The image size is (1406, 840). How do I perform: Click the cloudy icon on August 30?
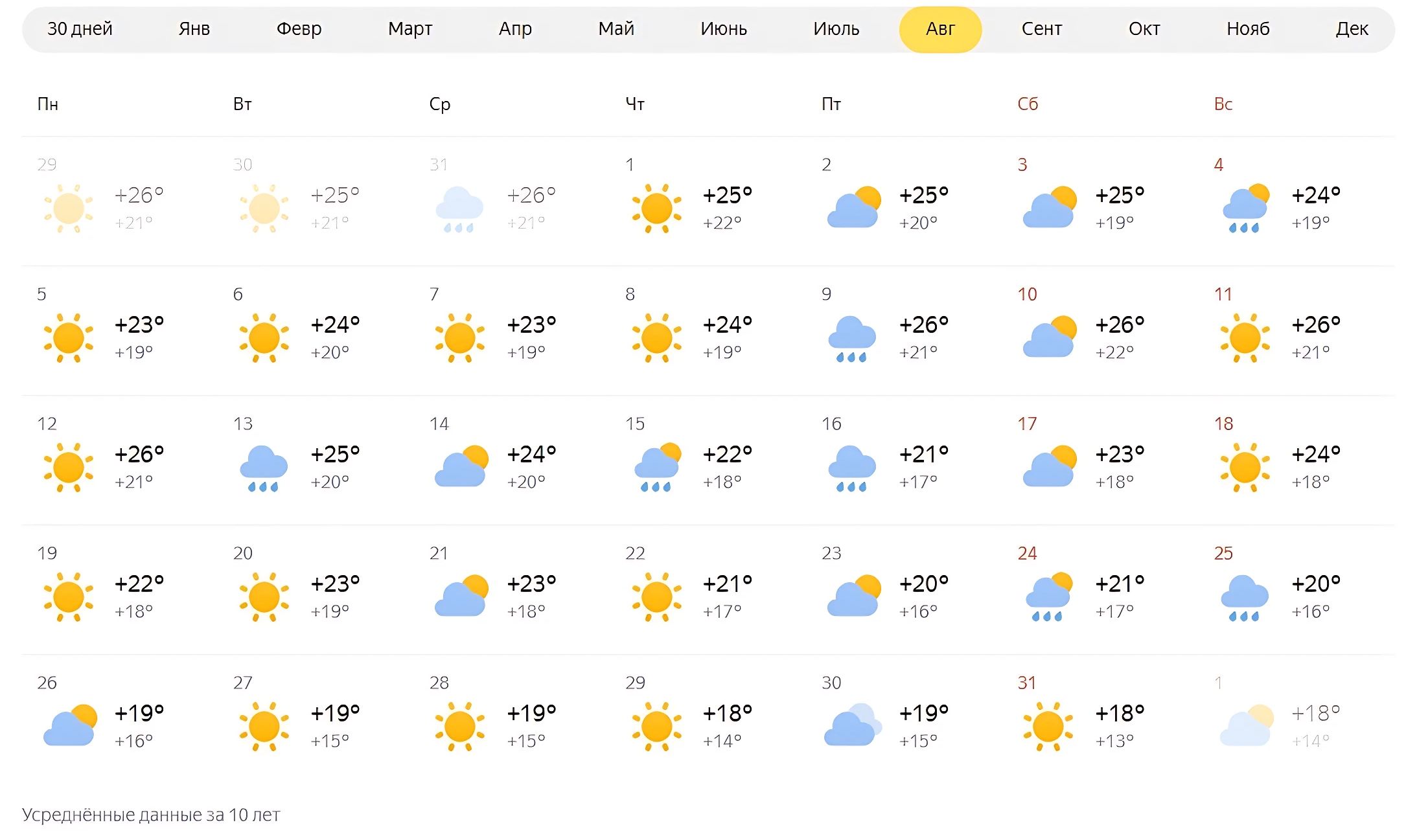point(852,725)
